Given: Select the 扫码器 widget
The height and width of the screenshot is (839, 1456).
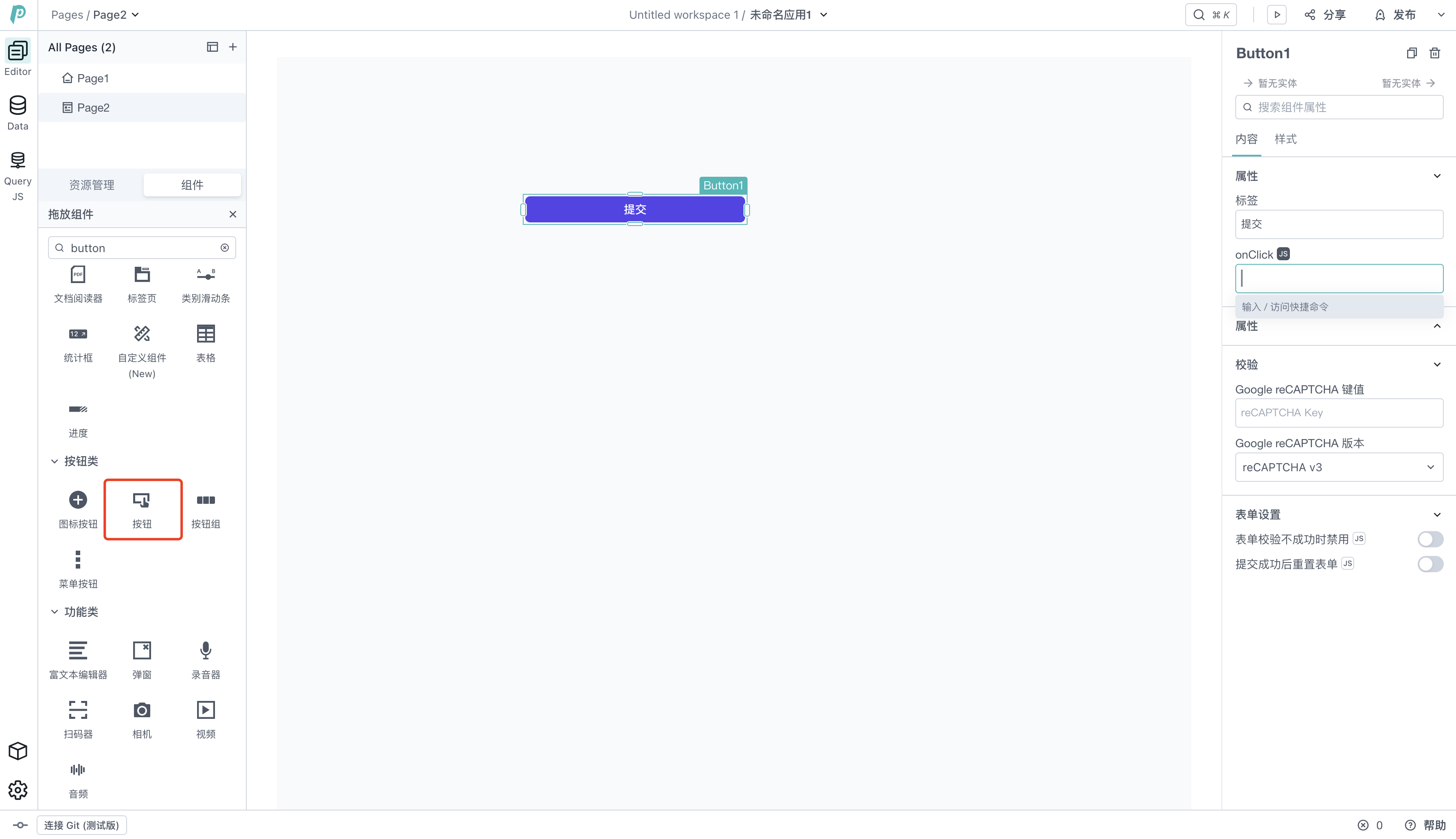Looking at the screenshot, I should click(78, 720).
